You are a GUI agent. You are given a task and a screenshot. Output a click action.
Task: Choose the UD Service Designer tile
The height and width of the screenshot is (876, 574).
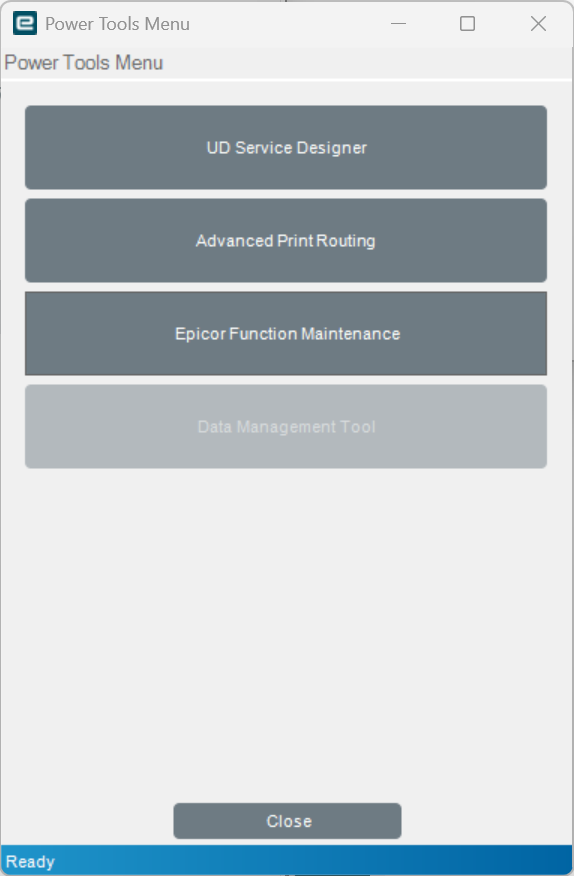click(x=286, y=147)
